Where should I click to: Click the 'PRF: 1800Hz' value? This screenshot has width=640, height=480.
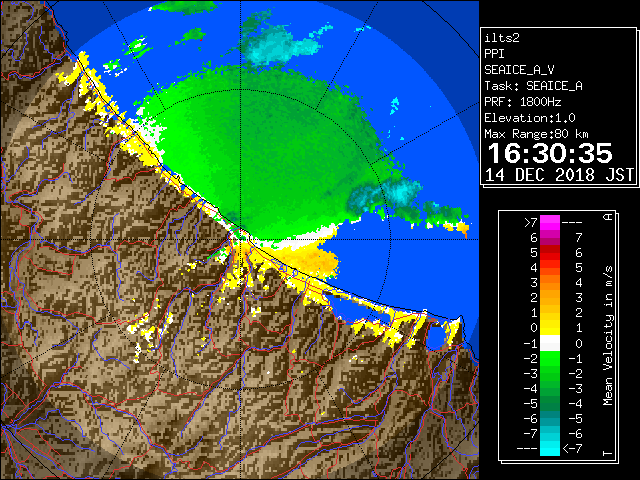(x=522, y=102)
